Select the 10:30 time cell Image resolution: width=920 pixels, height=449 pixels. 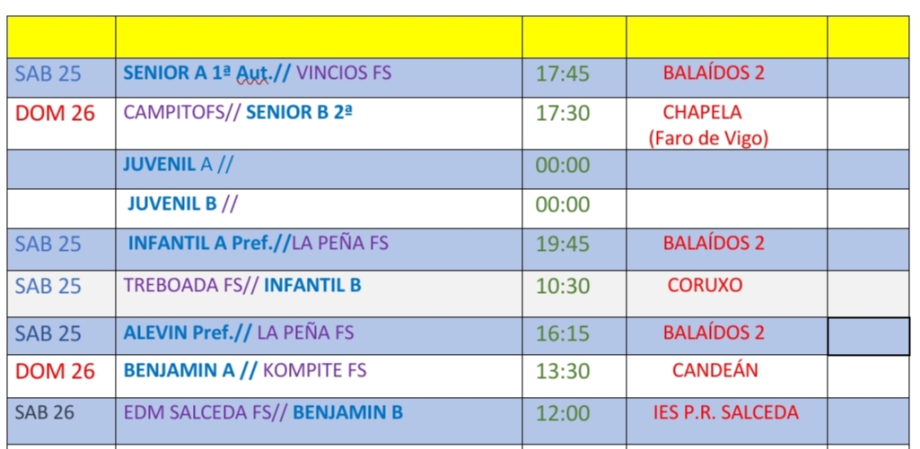tap(563, 286)
